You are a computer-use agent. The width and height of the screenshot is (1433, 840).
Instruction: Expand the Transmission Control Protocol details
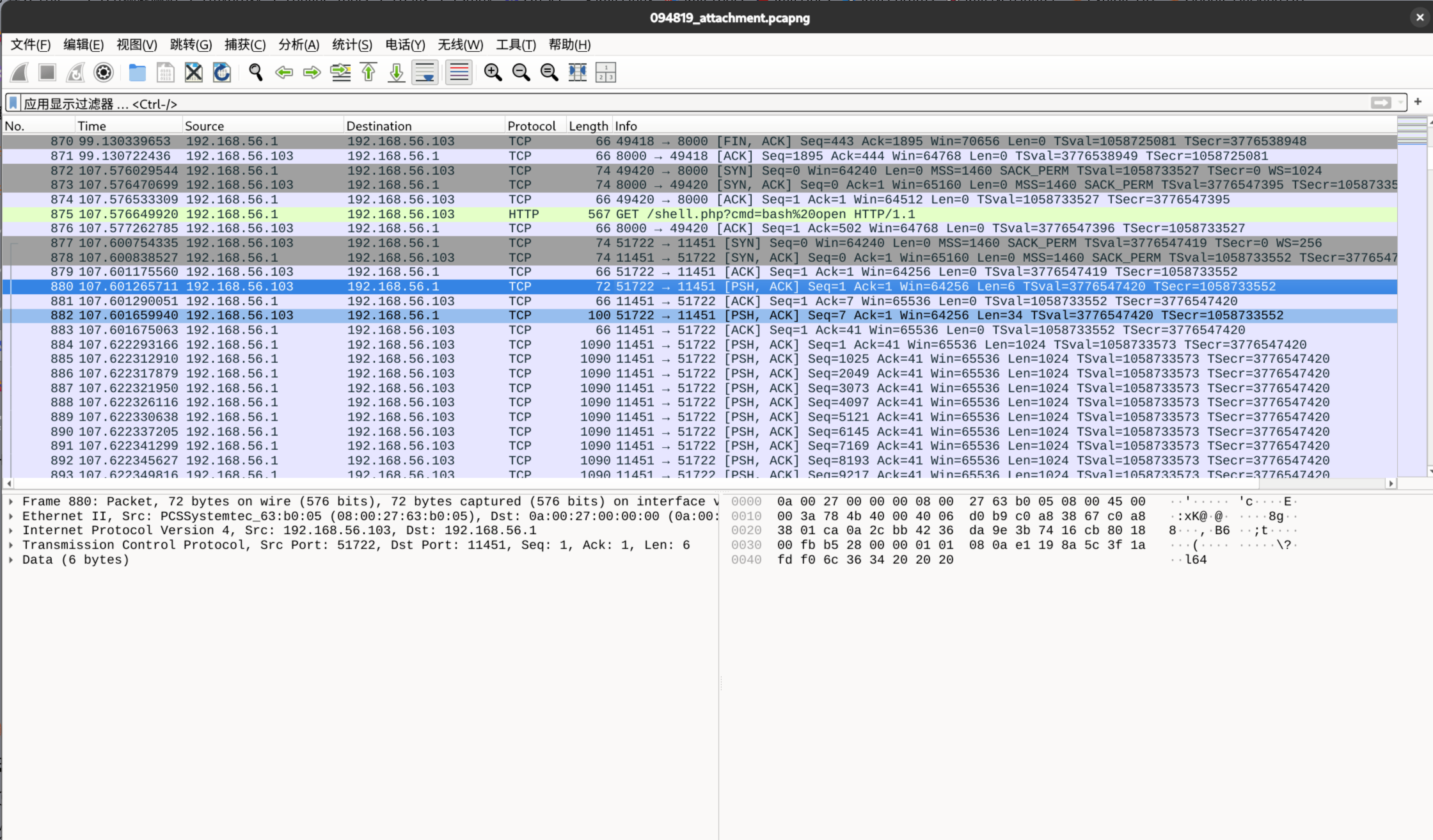tap(10, 545)
